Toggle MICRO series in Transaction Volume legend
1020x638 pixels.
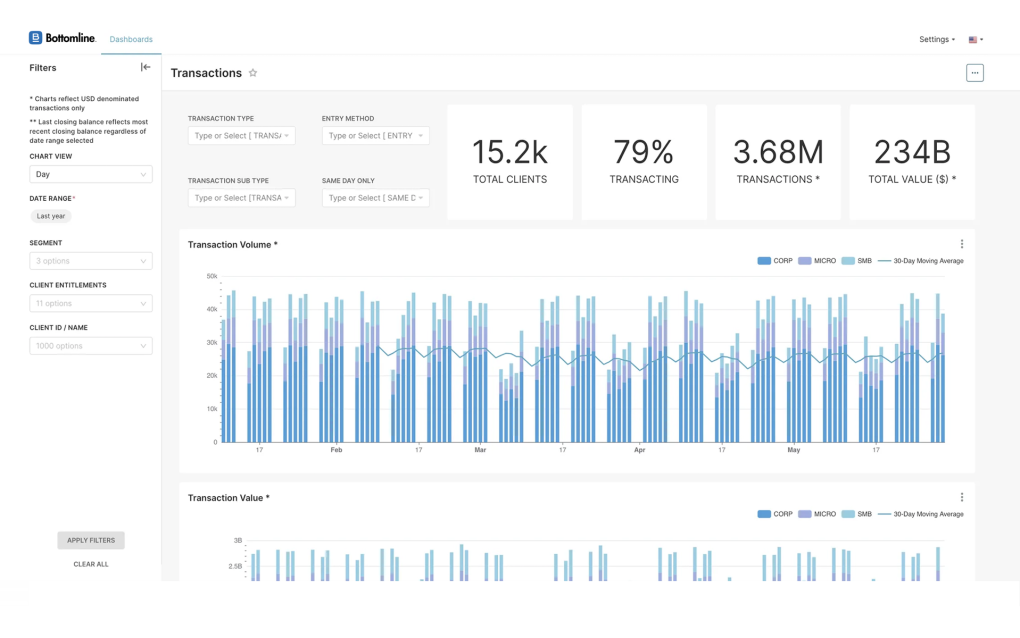pyautogui.click(x=817, y=261)
